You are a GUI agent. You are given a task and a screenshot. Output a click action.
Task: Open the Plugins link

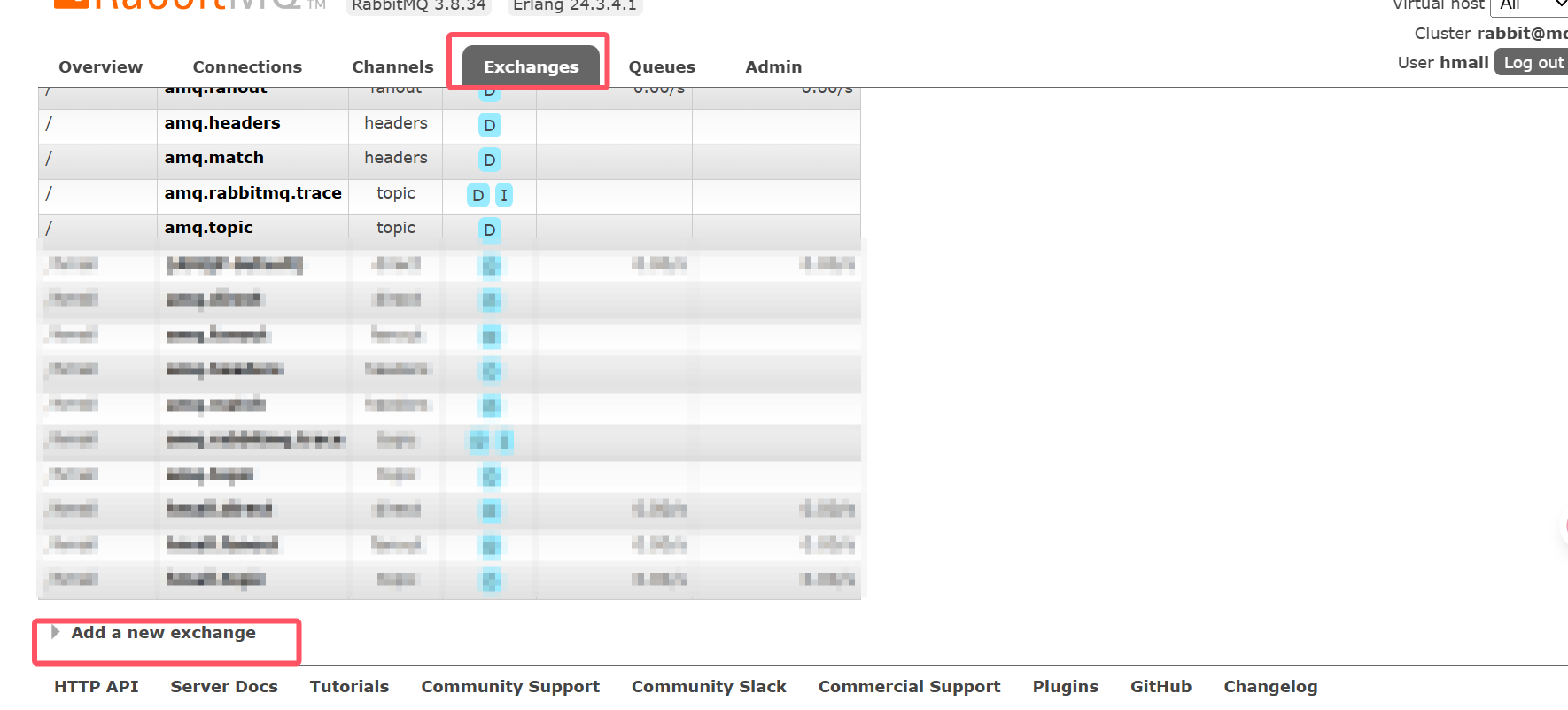tap(1066, 687)
